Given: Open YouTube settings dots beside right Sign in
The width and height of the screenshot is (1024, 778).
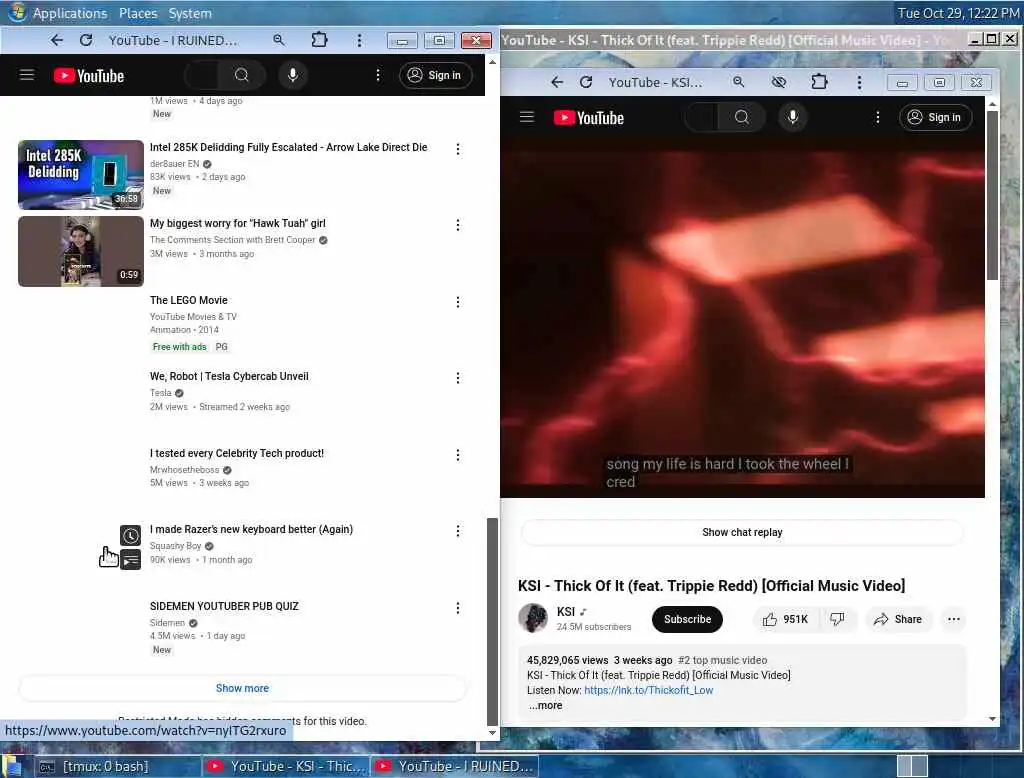Looking at the screenshot, I should (878, 117).
